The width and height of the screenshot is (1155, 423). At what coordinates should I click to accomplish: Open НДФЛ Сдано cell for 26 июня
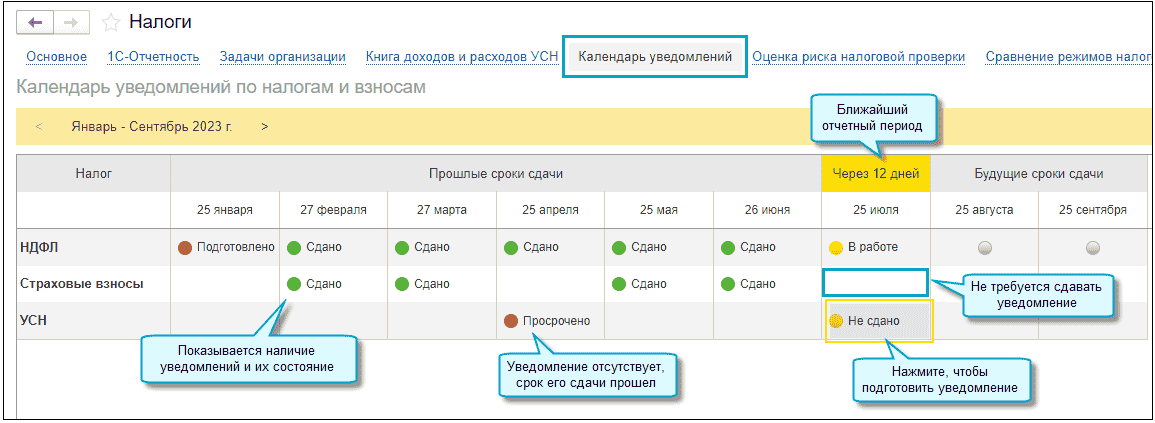coord(767,248)
